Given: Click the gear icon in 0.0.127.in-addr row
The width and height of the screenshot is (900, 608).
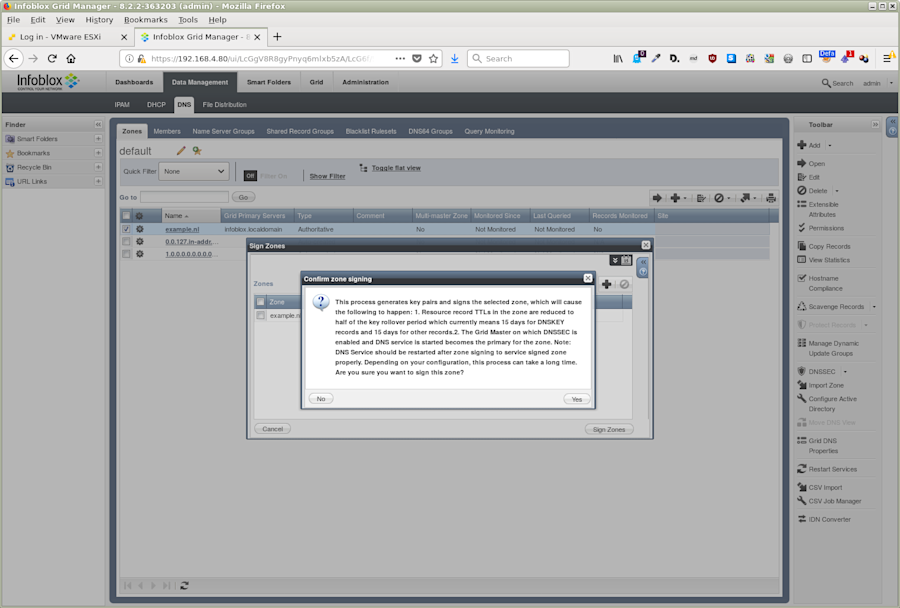Looking at the screenshot, I should [139, 241].
